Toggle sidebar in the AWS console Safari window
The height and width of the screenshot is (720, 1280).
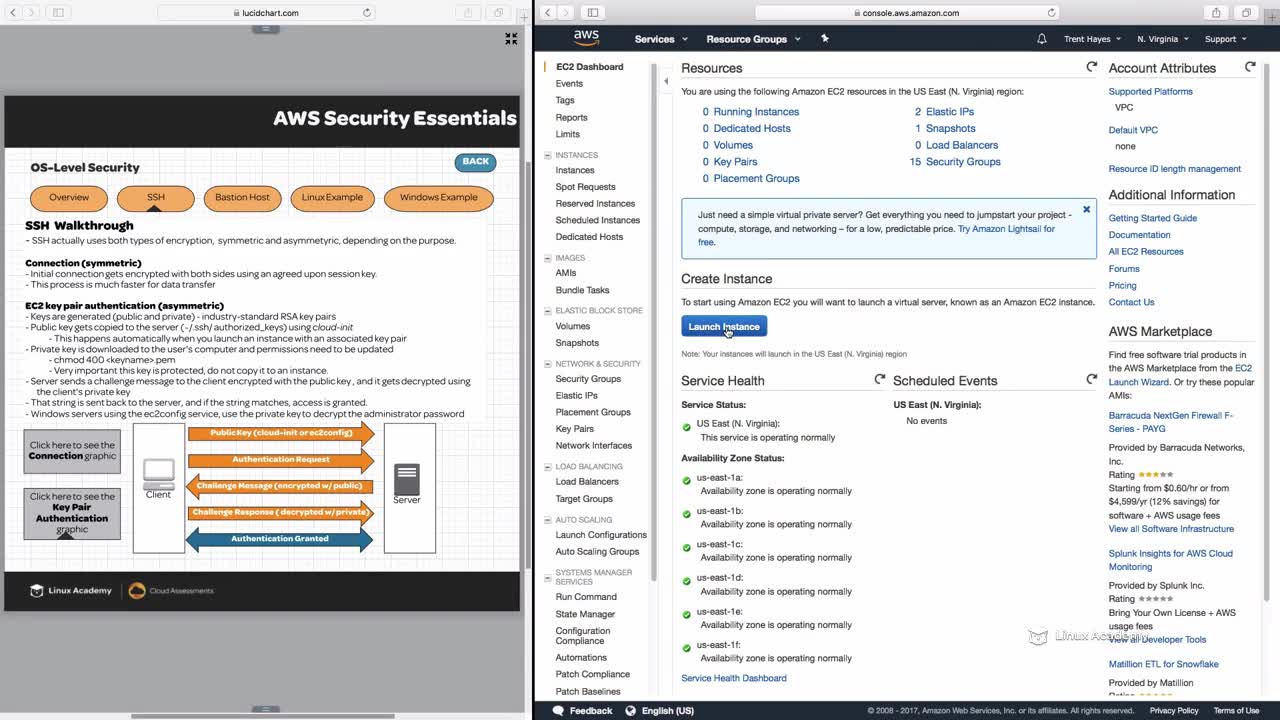593,13
